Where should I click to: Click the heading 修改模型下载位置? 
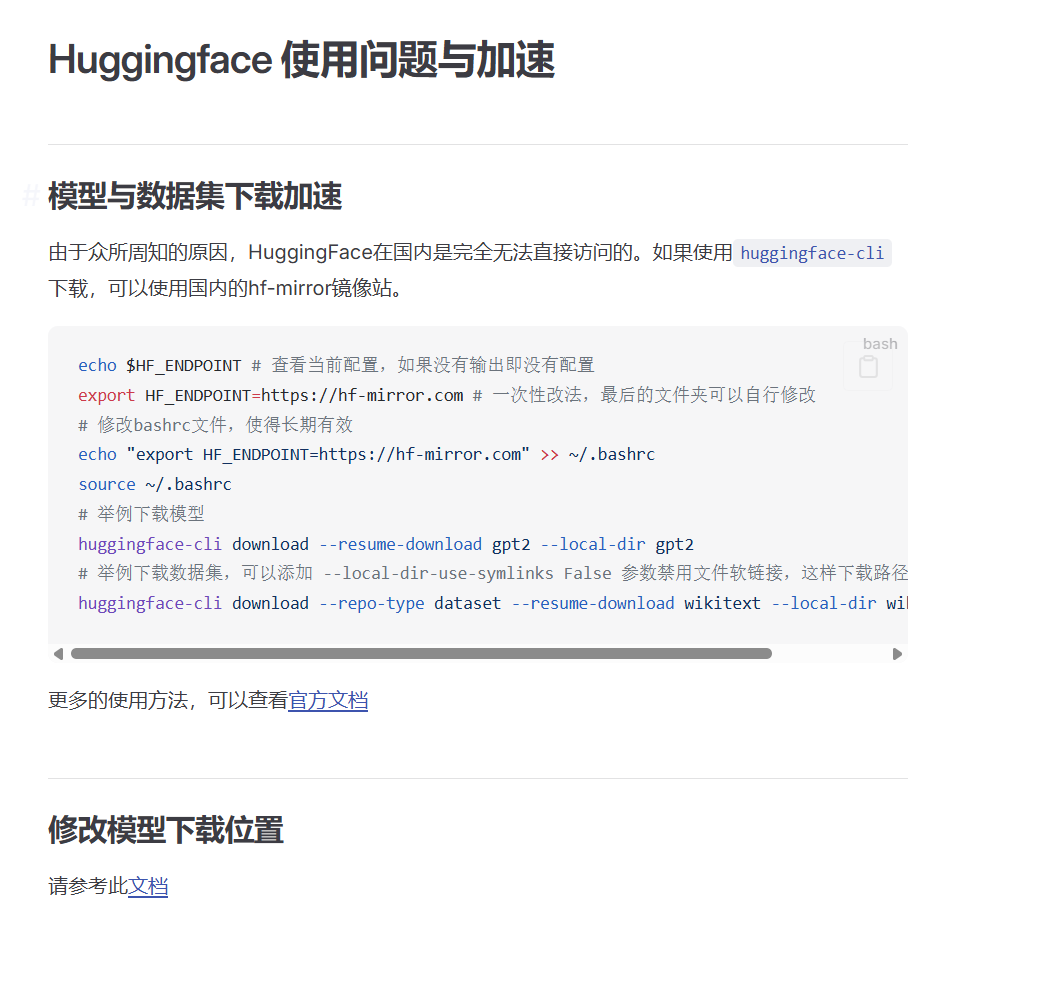pos(164,831)
